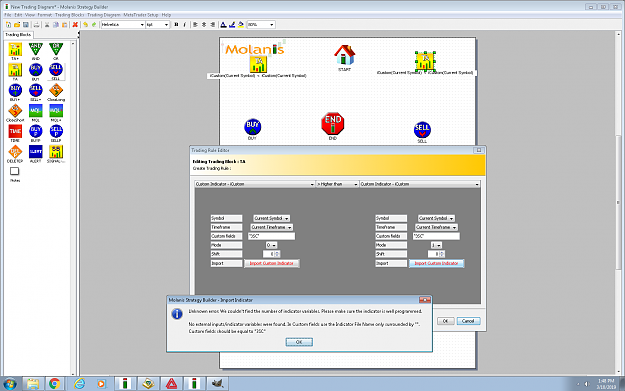Select the CloseShort block in palette
Viewport: 625px width, 391px height.
15,111
